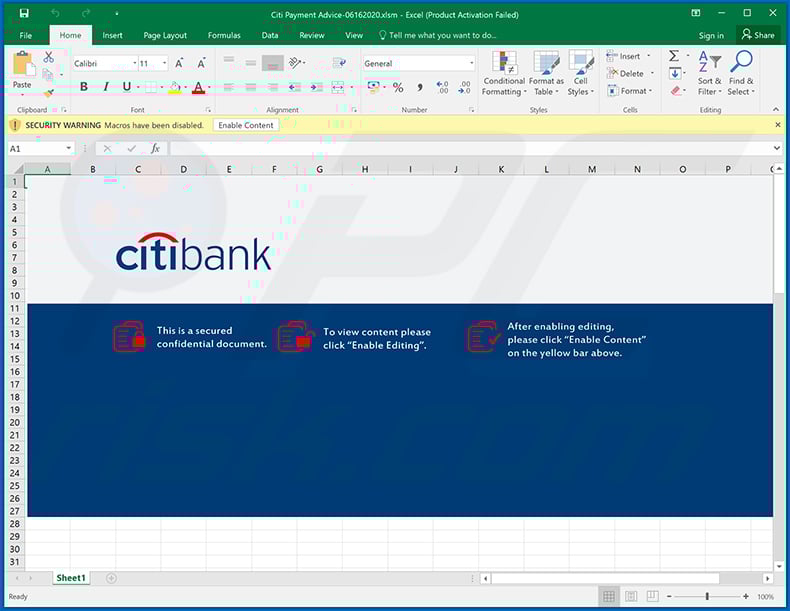The width and height of the screenshot is (790, 611).
Task: Expand the Name Box dropdown
Action: 69,149
